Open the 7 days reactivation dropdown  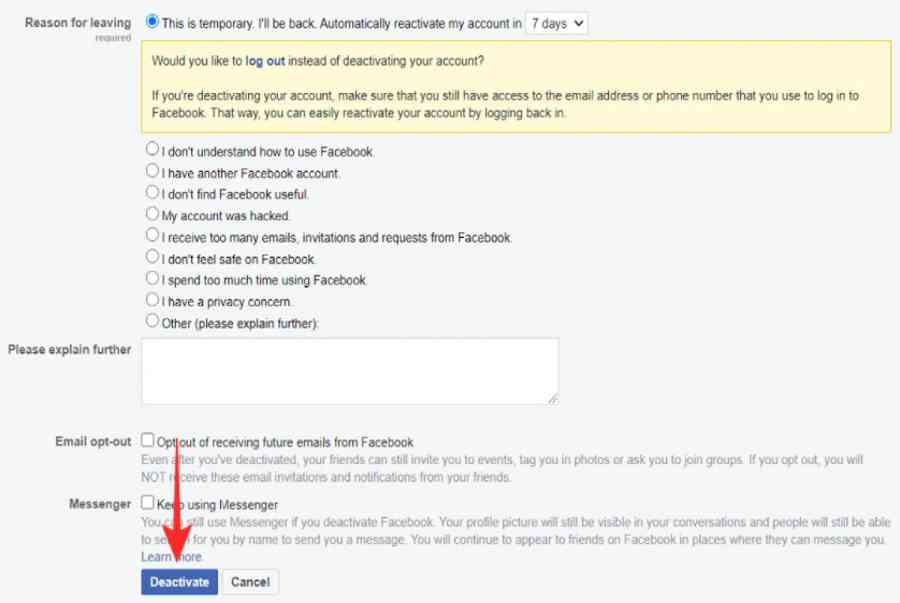click(557, 23)
